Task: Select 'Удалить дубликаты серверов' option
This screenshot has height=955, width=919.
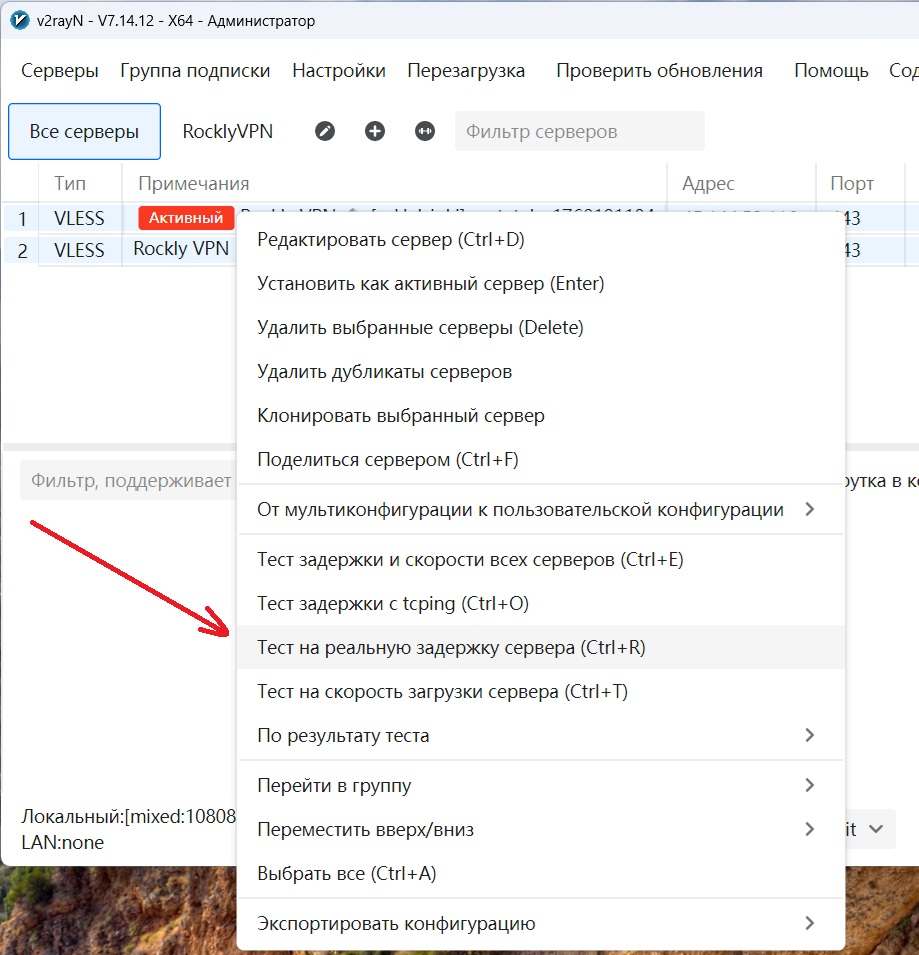Action: click(384, 372)
